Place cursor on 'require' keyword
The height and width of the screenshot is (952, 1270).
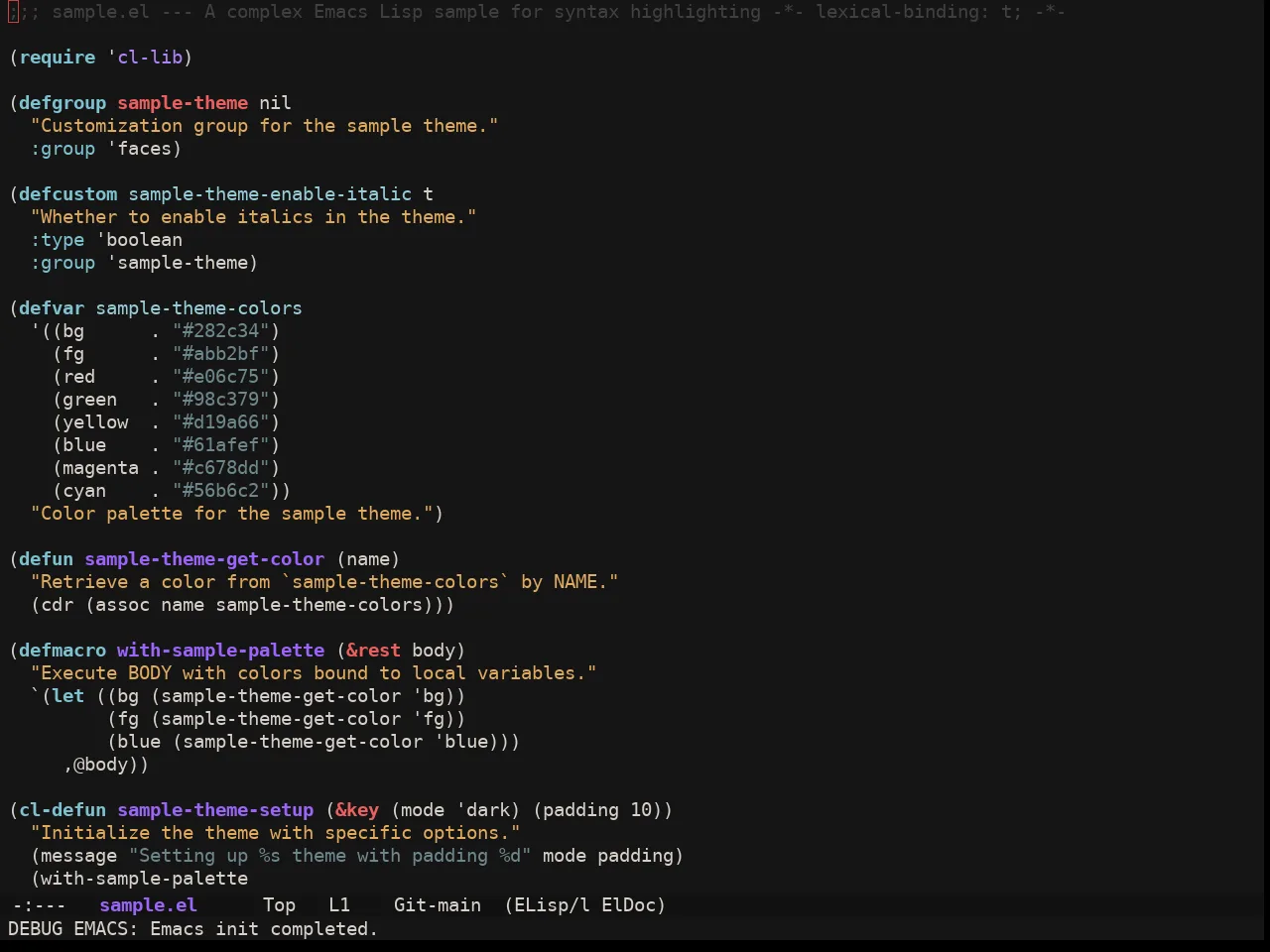click(x=58, y=58)
